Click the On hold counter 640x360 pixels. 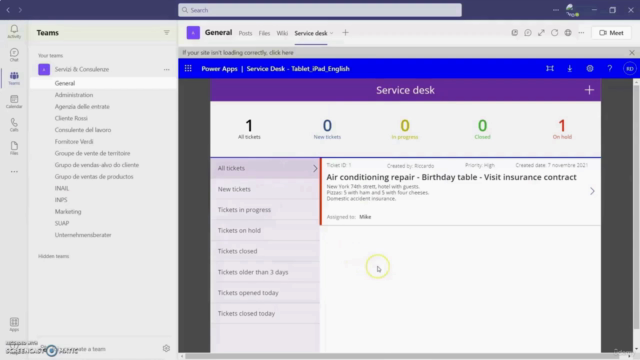coord(562,129)
